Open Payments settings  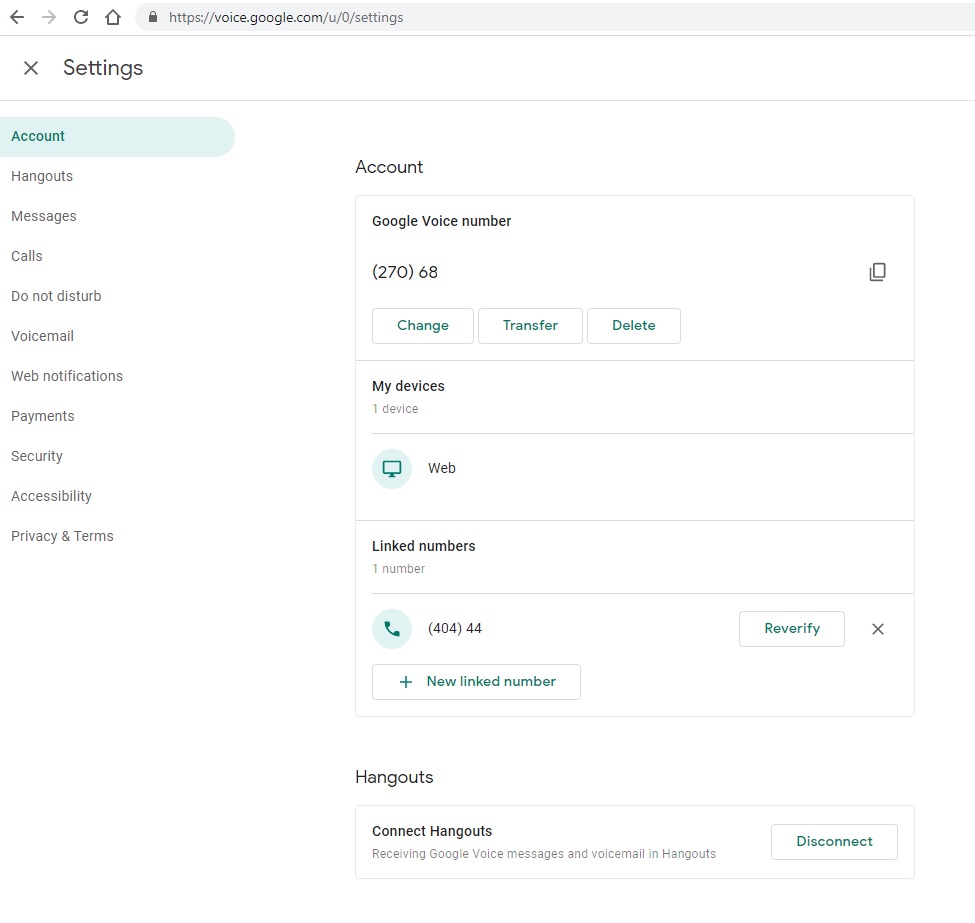click(x=43, y=416)
